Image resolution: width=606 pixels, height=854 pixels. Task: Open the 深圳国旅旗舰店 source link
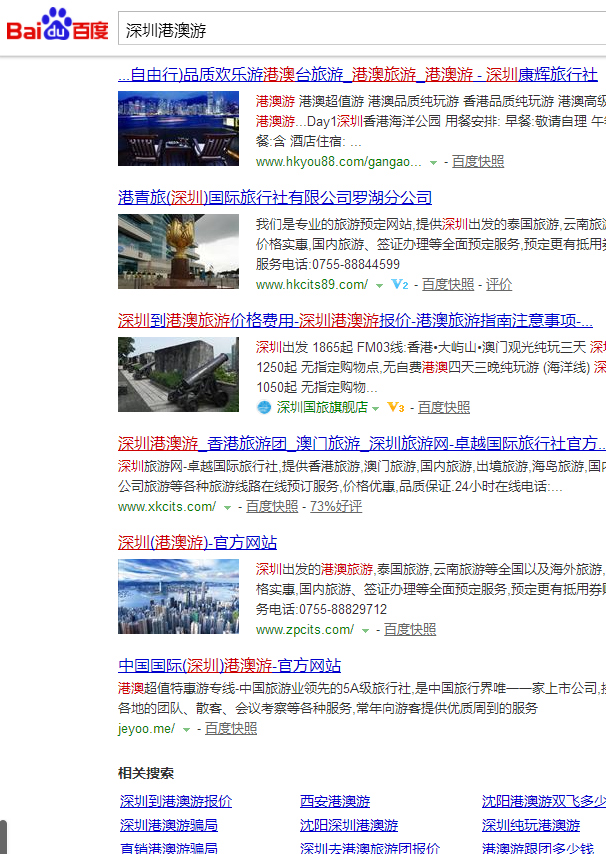coord(322,407)
